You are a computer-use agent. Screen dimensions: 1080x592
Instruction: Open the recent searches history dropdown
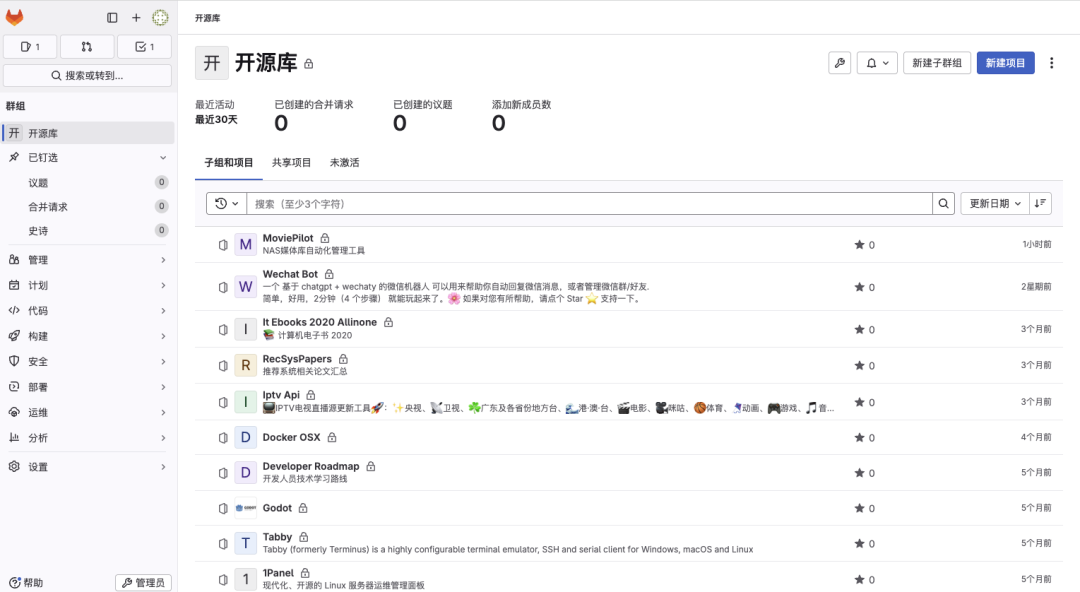pyautogui.click(x=226, y=203)
